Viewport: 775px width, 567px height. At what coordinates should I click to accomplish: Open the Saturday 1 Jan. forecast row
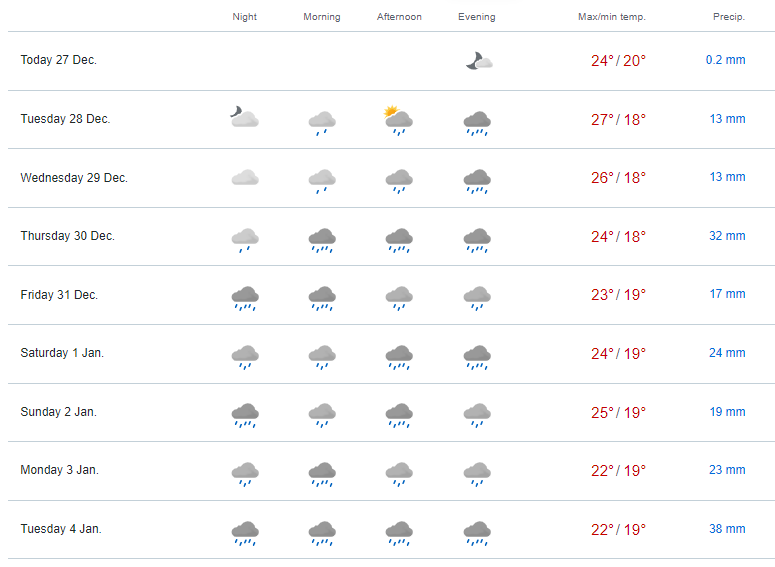tap(391, 353)
